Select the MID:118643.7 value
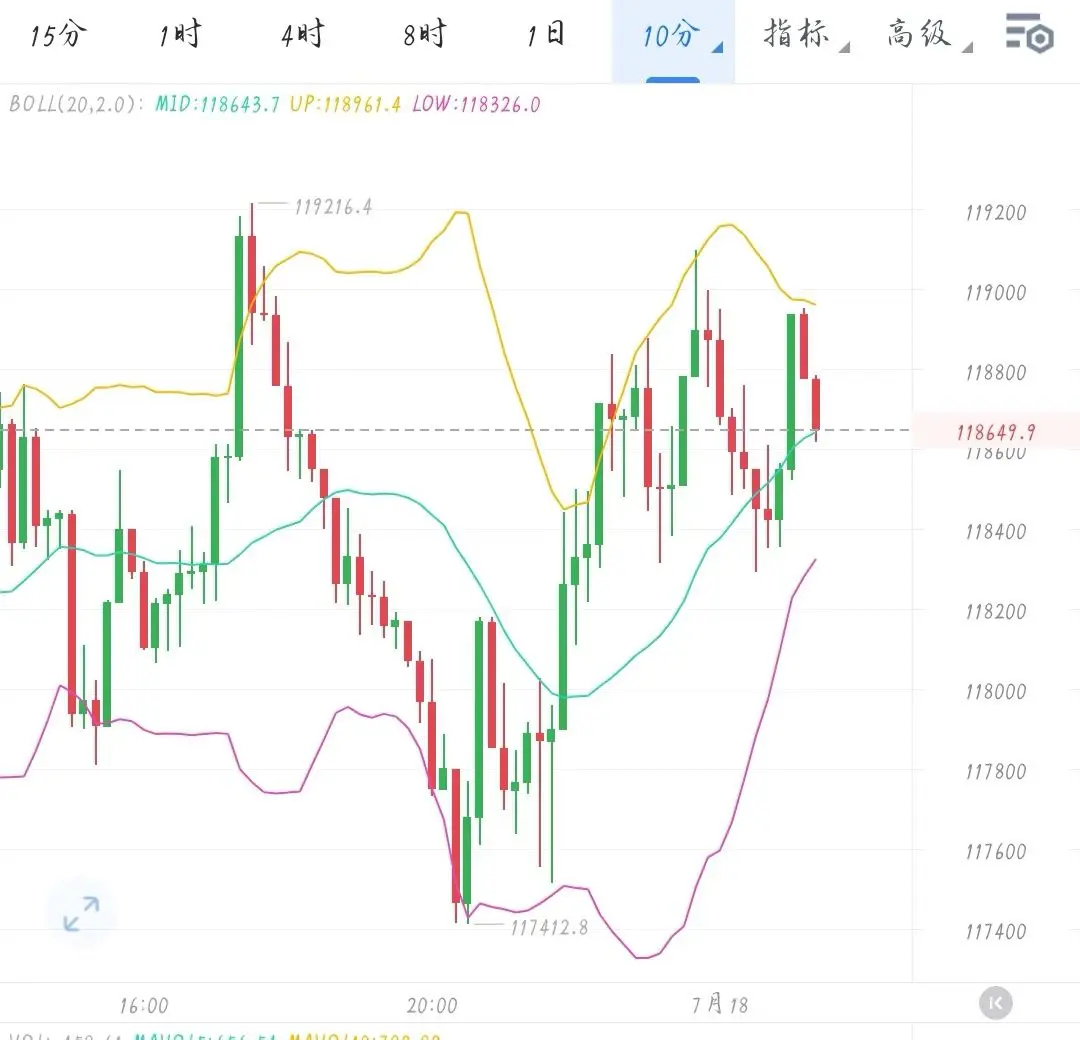Image resolution: width=1080 pixels, height=1040 pixels. tap(217, 105)
